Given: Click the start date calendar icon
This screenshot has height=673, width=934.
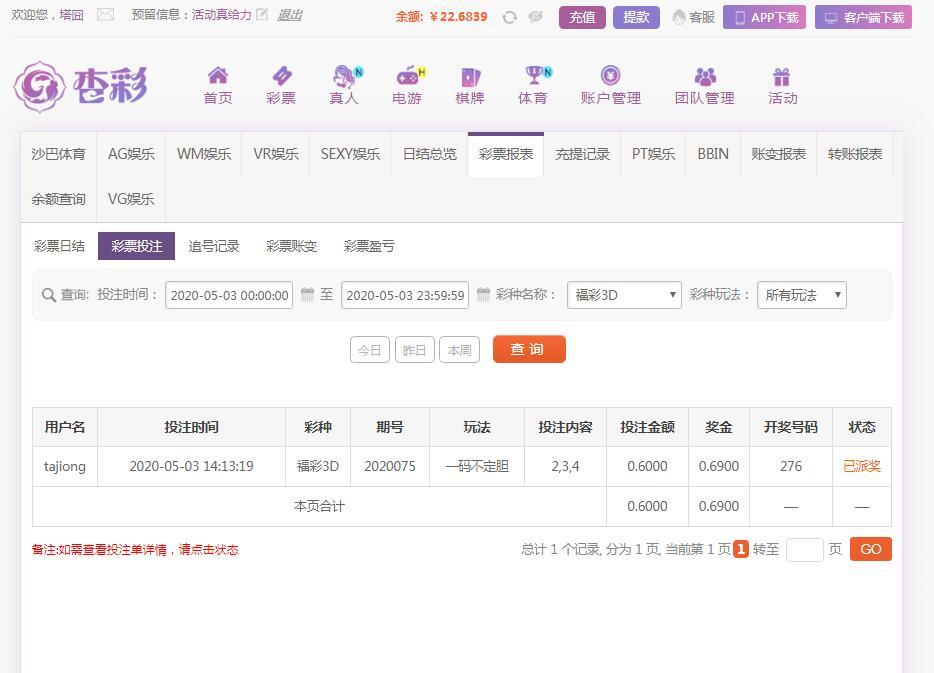Looking at the screenshot, I should point(307,295).
